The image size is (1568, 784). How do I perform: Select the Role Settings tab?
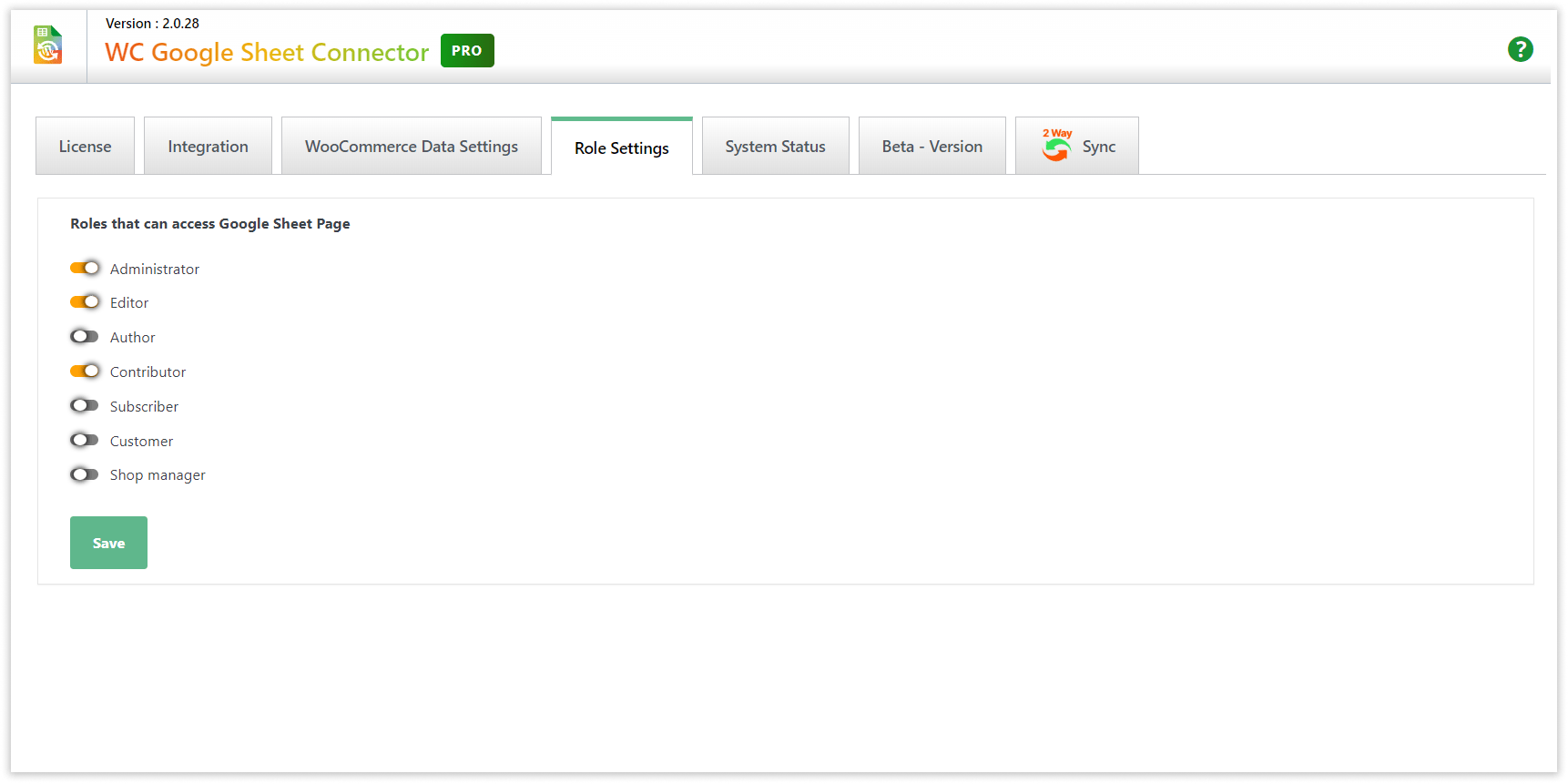tap(622, 147)
